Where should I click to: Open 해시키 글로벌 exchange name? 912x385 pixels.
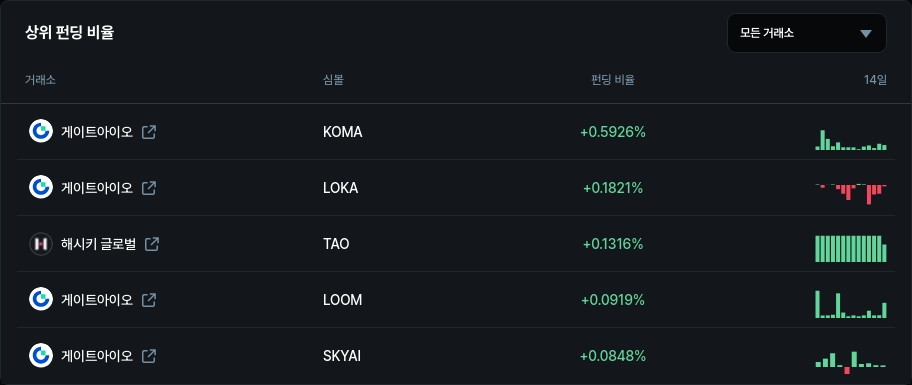[98, 244]
